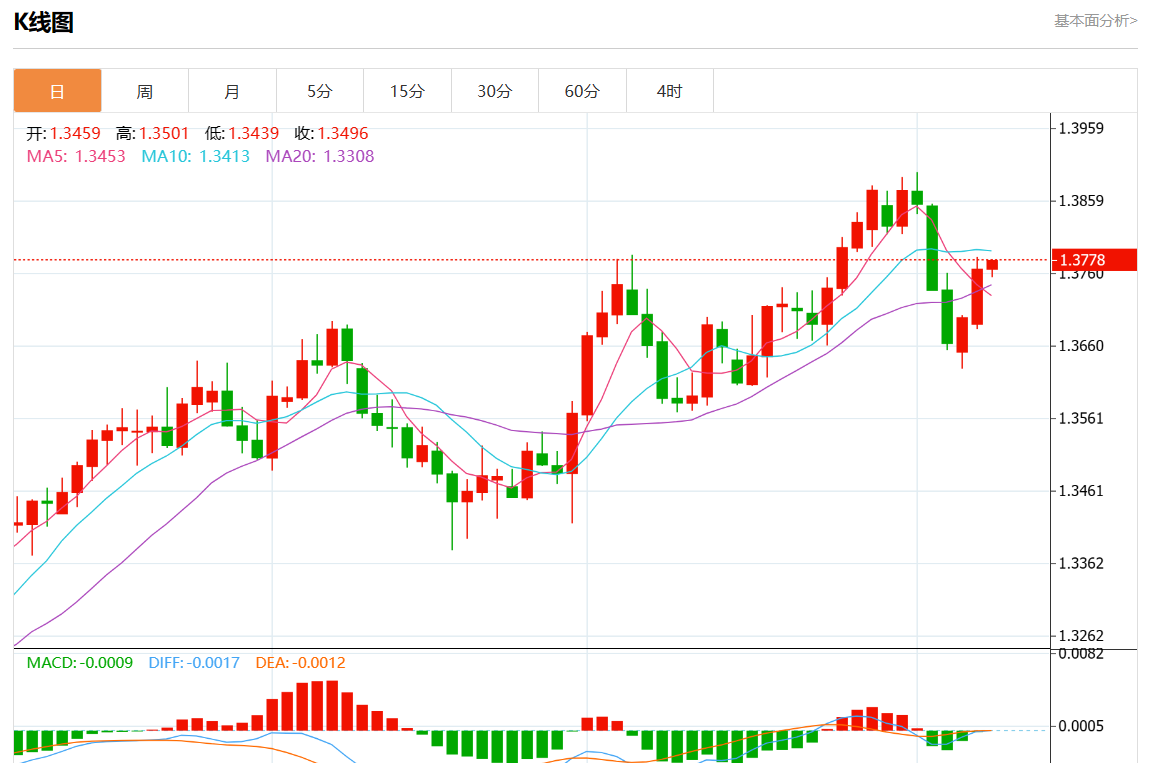Open the 基本面分析> link
The image size is (1162, 763).
point(1095,21)
